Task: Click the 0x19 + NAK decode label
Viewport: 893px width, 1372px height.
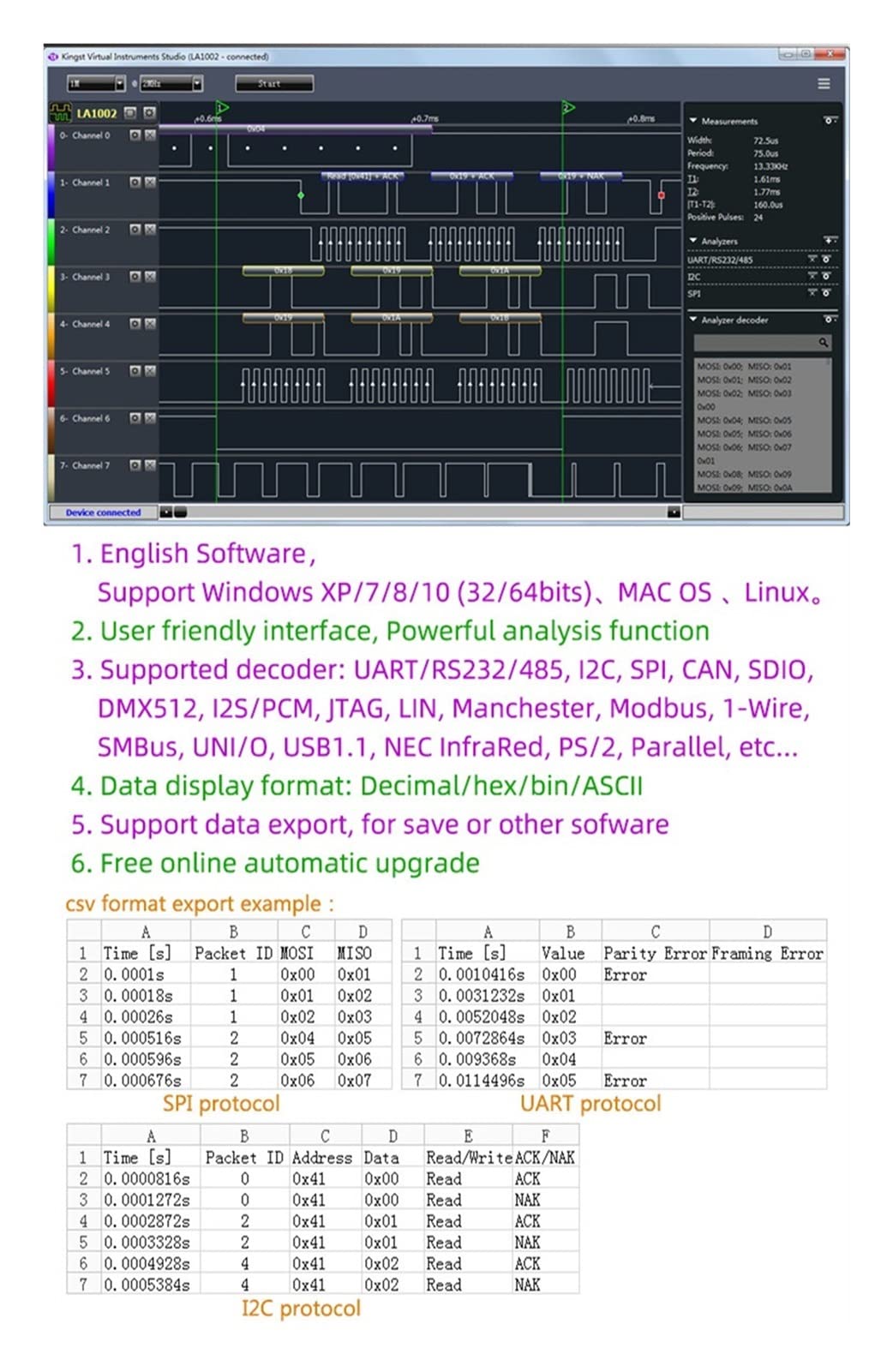Action: pyautogui.click(x=581, y=176)
